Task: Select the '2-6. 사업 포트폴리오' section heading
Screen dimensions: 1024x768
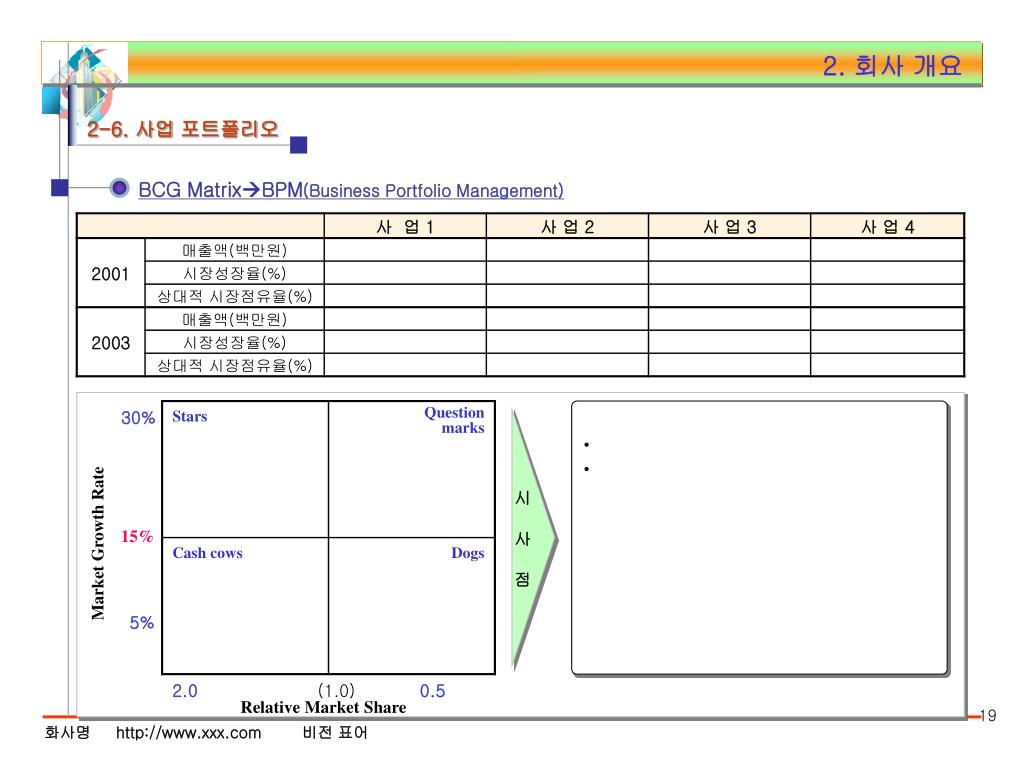Action: (183, 129)
